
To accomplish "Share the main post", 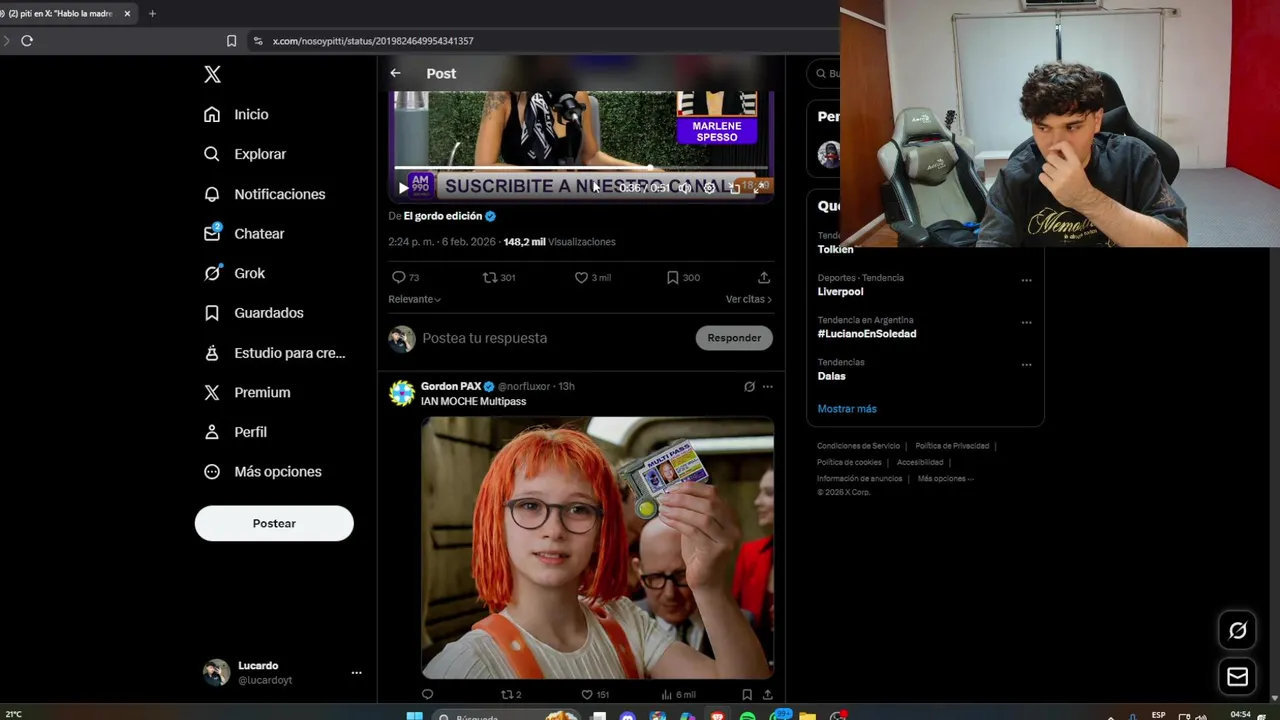I will (x=764, y=277).
